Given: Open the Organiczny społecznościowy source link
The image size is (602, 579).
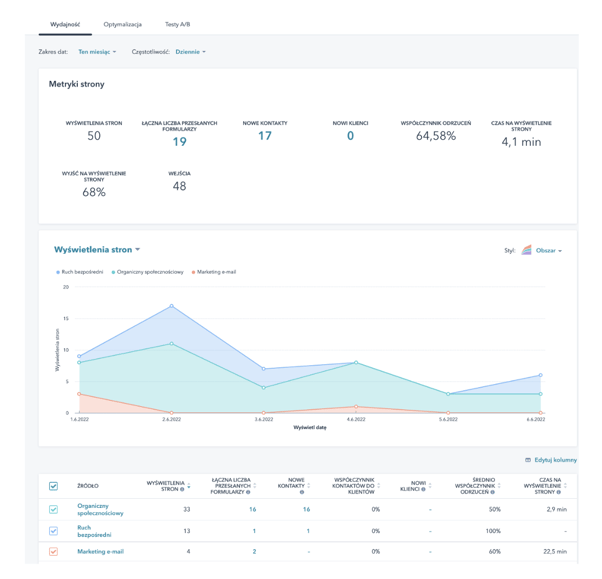Looking at the screenshot, I should 100,510.
